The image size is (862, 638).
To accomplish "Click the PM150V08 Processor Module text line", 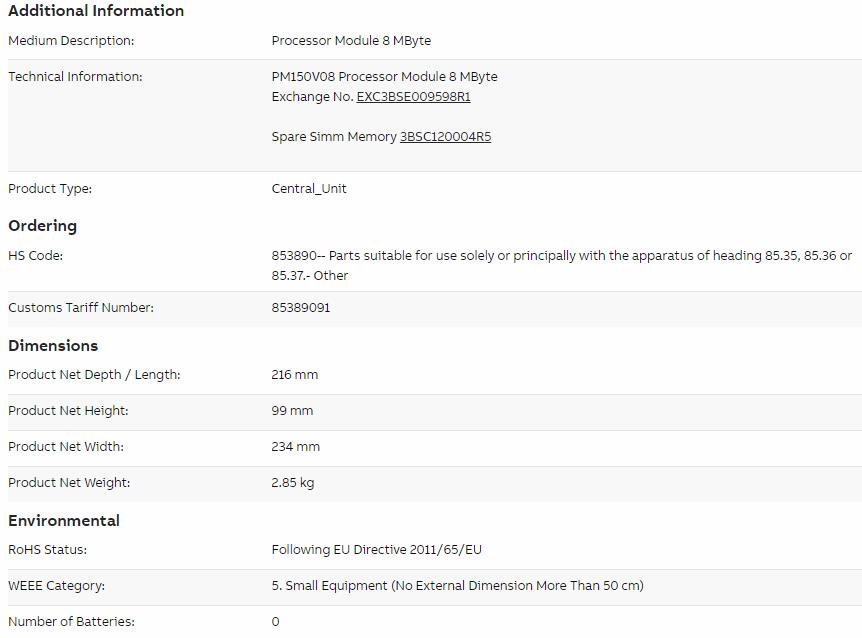I will 384,77.
